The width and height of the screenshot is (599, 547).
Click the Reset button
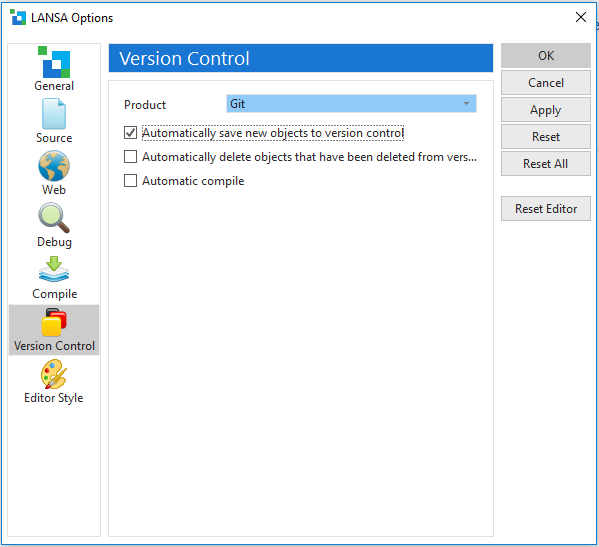(546, 137)
